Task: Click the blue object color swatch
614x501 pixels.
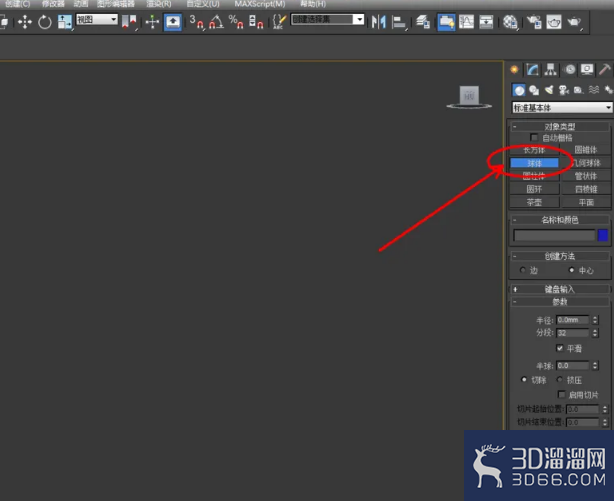Action: pos(603,235)
